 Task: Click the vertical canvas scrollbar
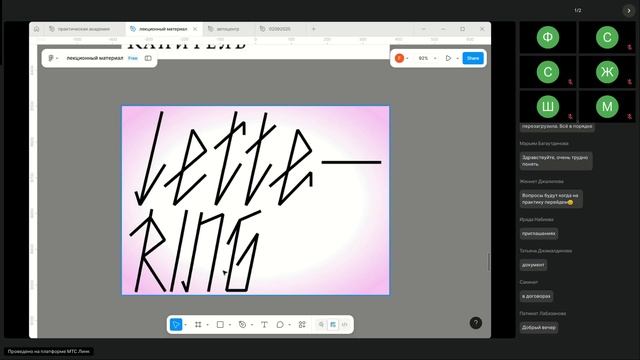pyautogui.click(x=489, y=262)
